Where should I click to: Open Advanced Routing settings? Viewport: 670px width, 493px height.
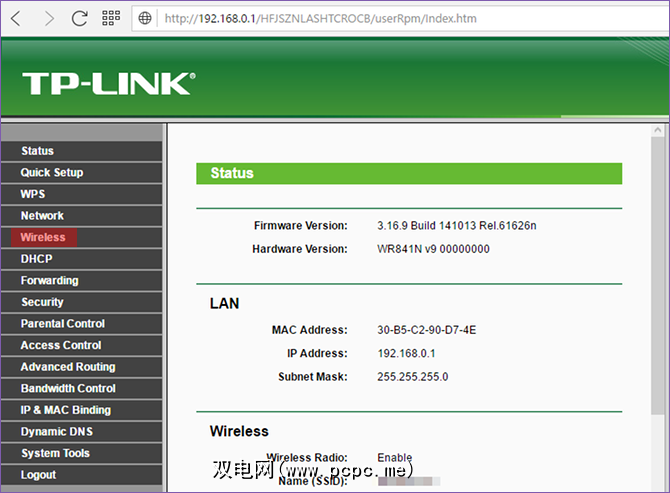point(81,367)
